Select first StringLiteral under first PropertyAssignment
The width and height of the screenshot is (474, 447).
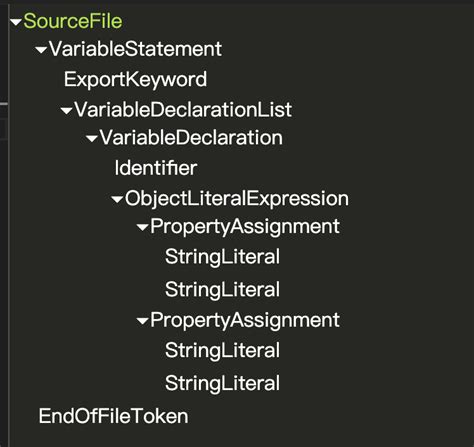click(222, 257)
